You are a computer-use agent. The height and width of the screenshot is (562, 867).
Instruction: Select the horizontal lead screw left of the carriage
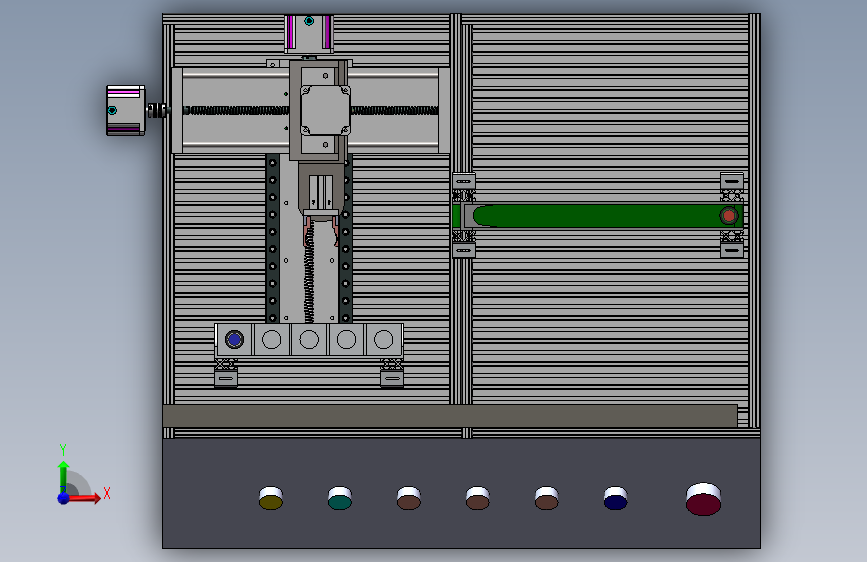coord(236,110)
